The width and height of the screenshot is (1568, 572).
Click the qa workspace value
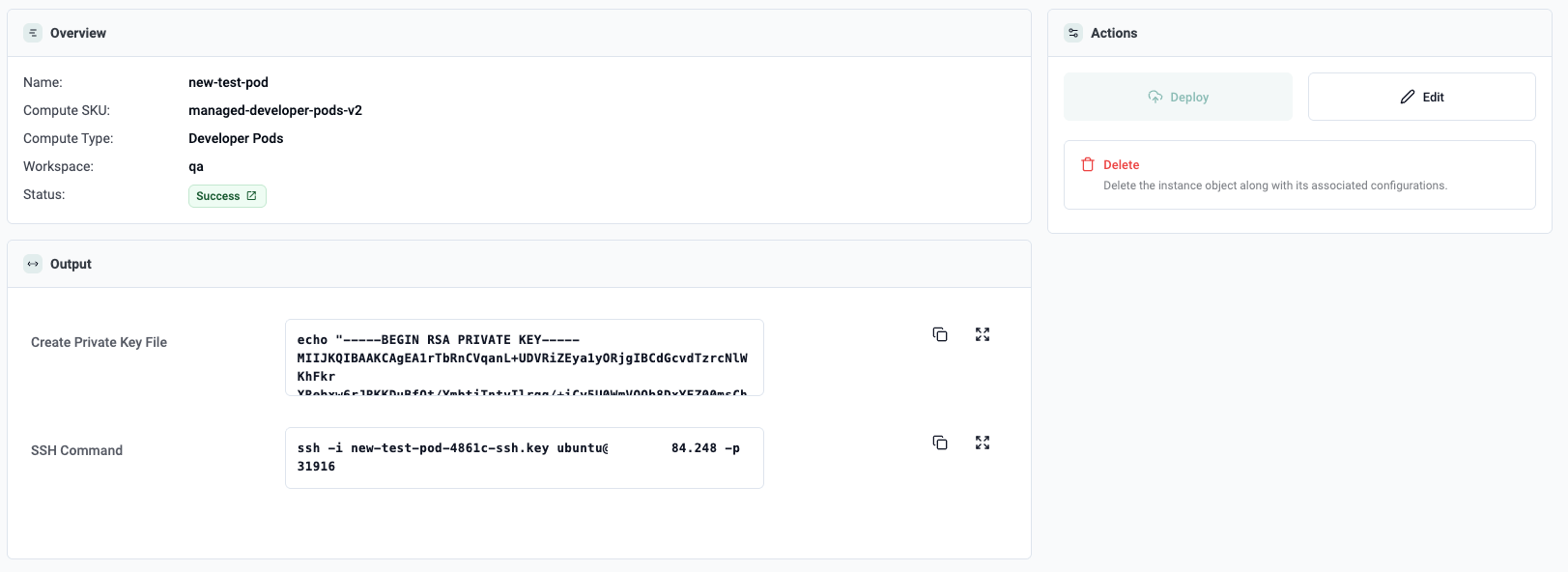coord(196,166)
